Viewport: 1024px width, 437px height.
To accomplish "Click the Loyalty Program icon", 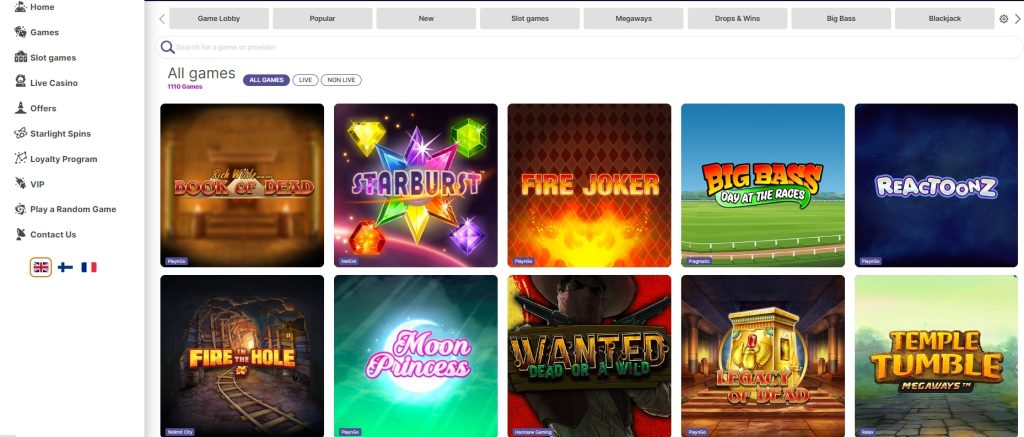I will click(x=20, y=159).
